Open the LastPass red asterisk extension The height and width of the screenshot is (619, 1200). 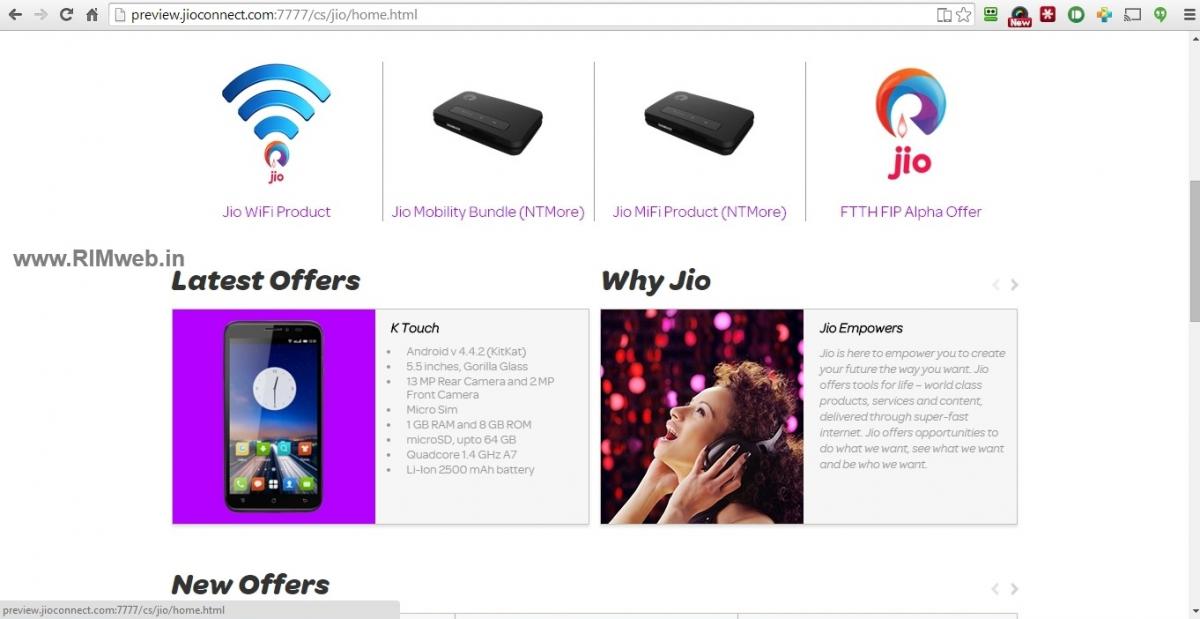tap(1048, 15)
